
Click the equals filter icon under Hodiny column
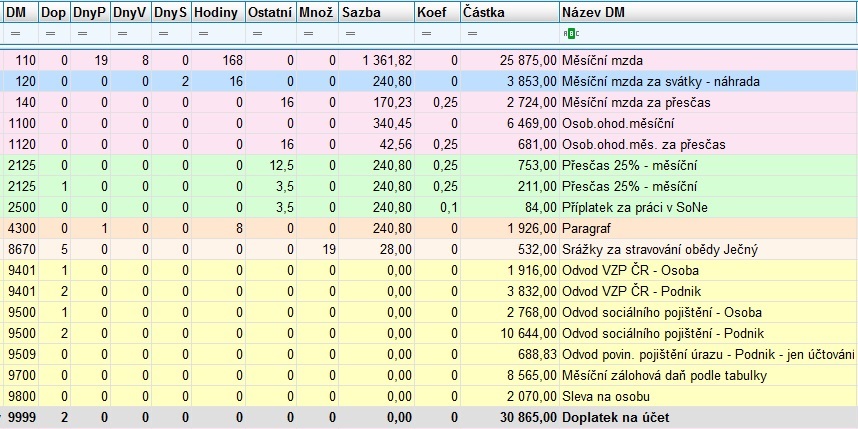[x=199, y=35]
